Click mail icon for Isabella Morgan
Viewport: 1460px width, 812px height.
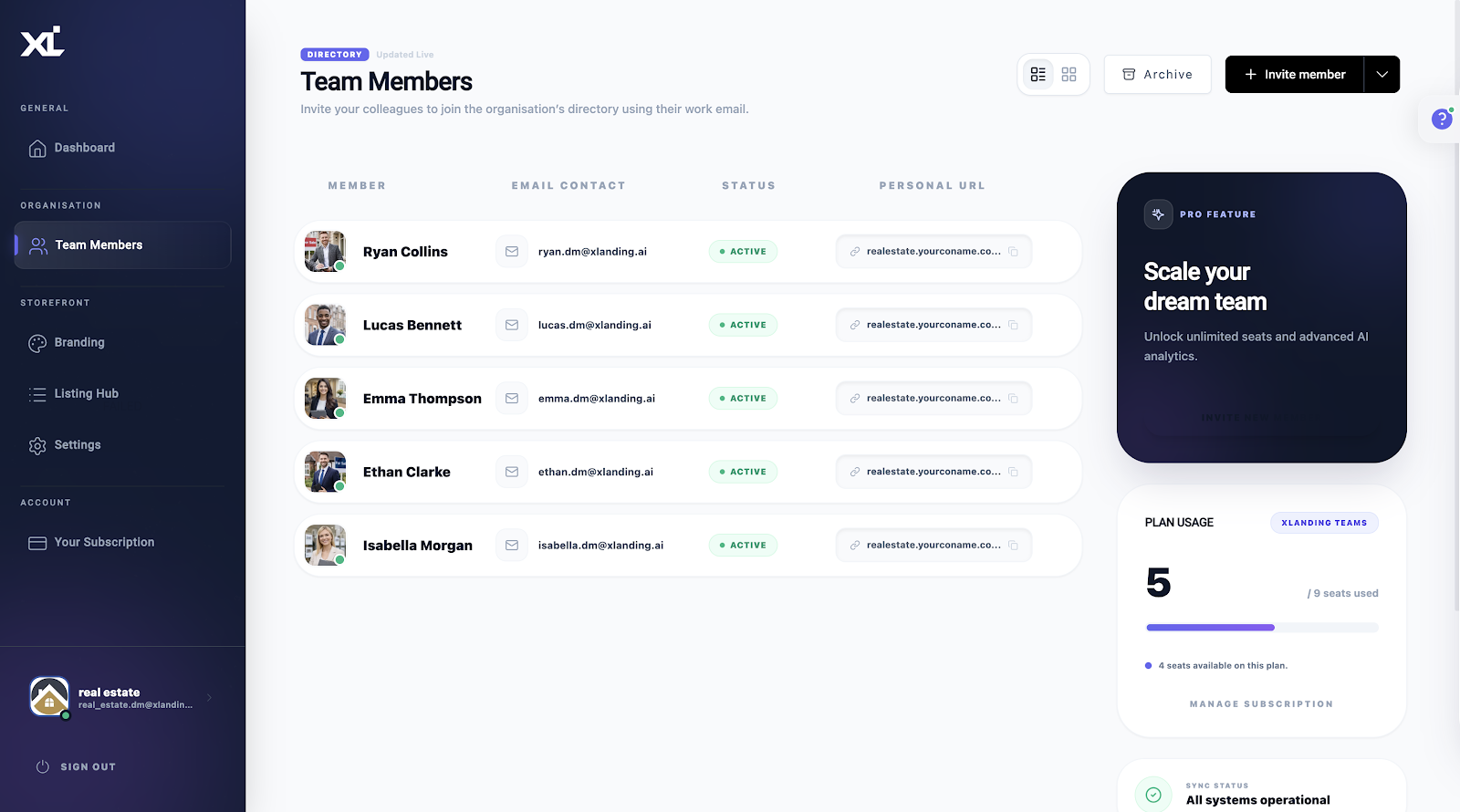click(x=512, y=546)
